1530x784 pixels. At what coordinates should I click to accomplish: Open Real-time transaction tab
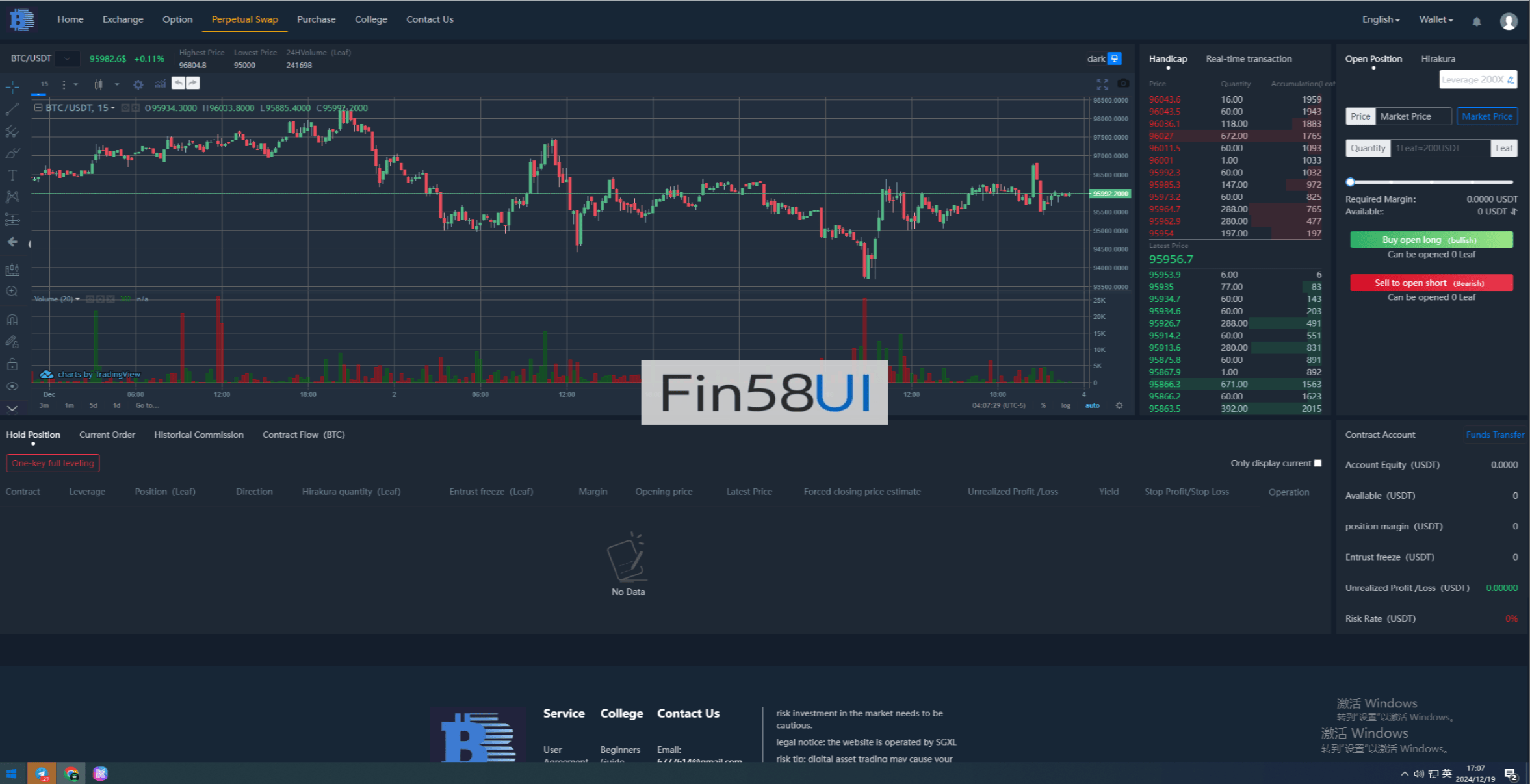(1249, 58)
